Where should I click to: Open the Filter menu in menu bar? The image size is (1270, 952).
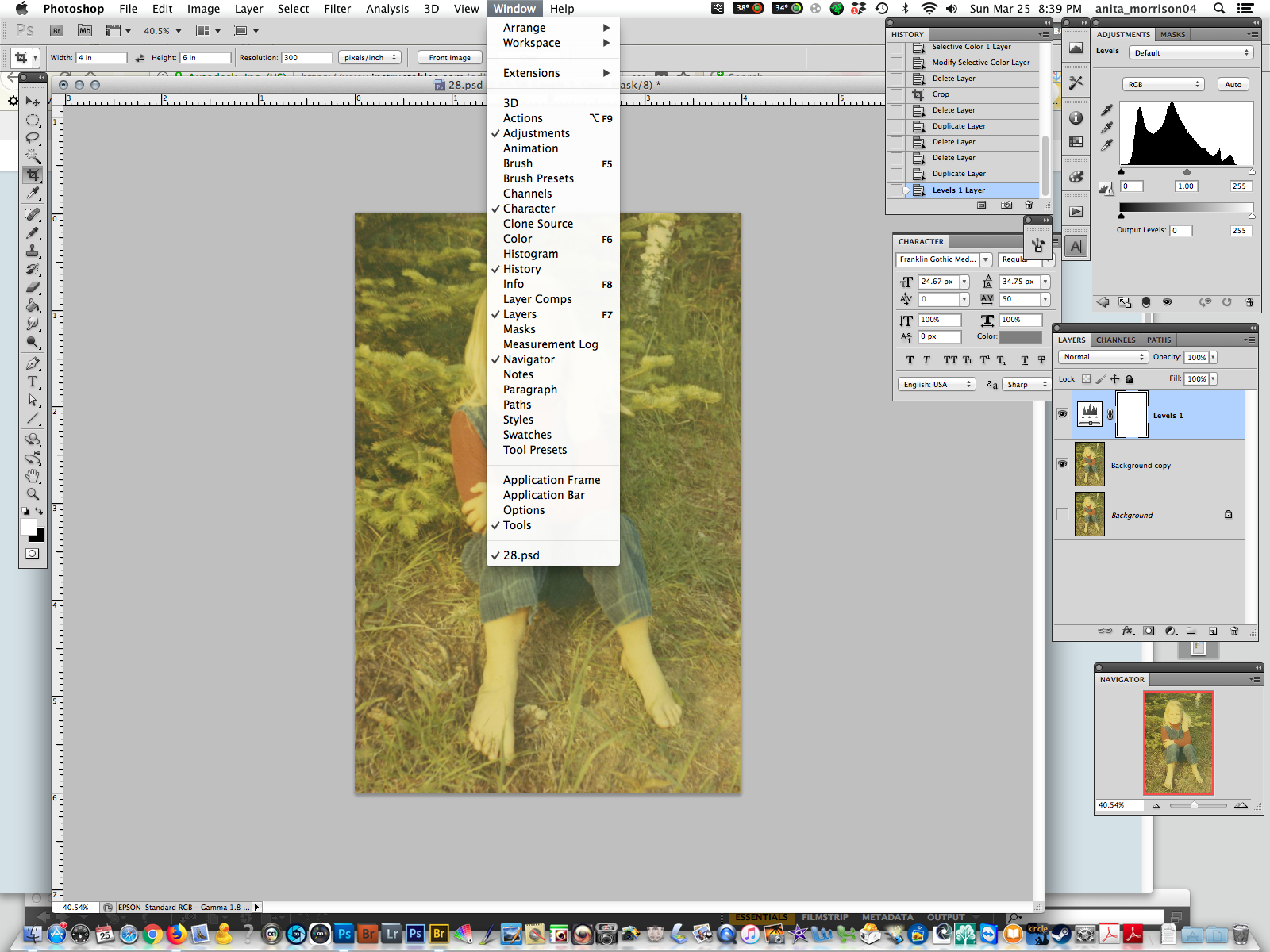click(x=337, y=9)
